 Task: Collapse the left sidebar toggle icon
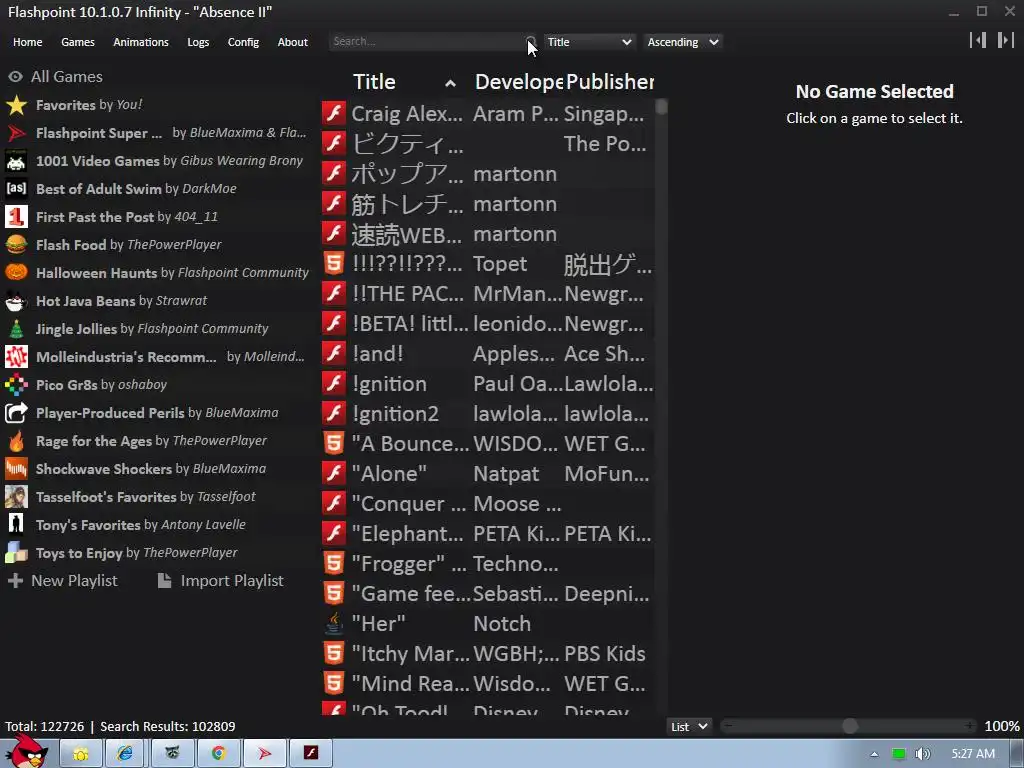(978, 40)
